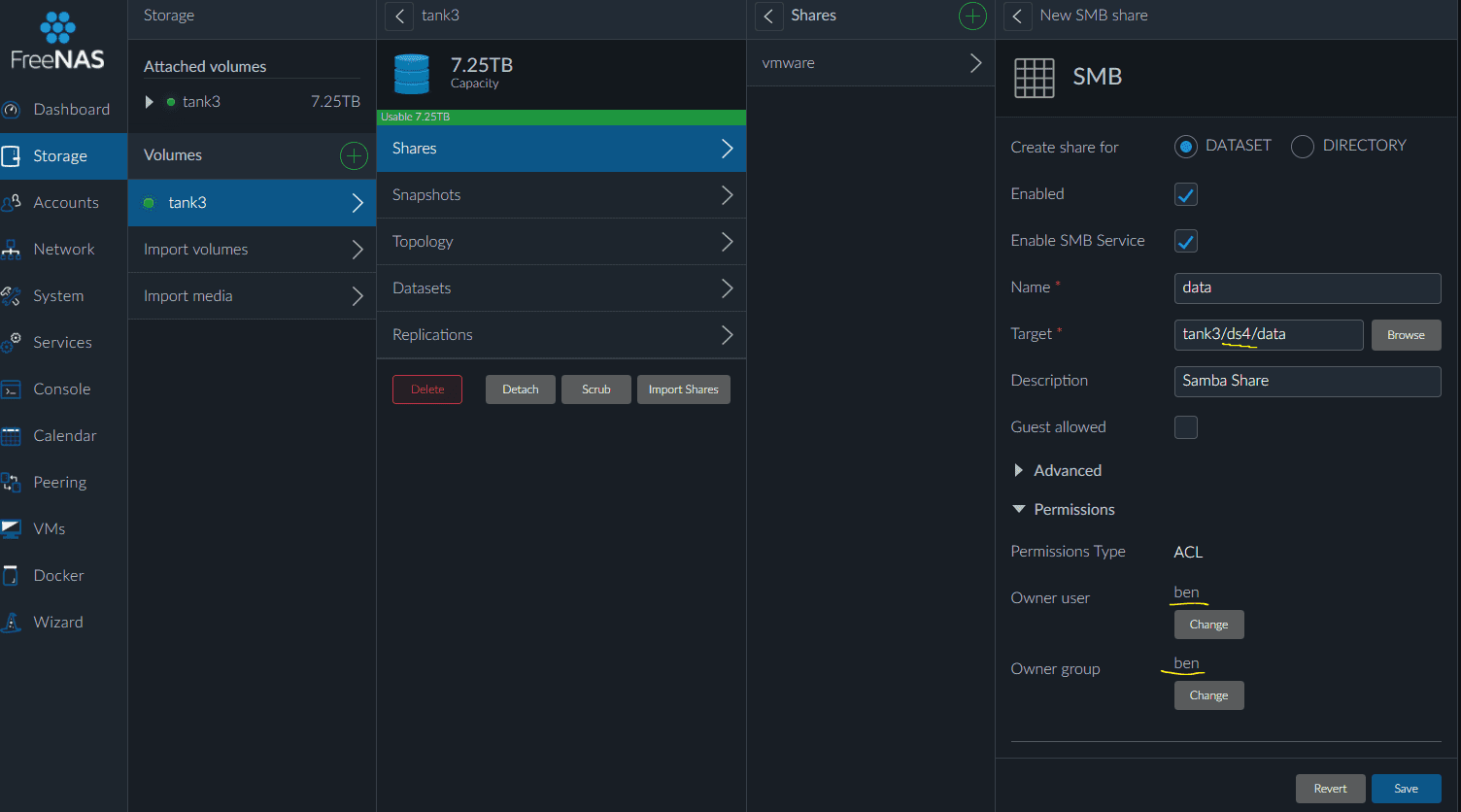Go back from Shares panel
The width and height of the screenshot is (1461, 812).
tap(768, 17)
